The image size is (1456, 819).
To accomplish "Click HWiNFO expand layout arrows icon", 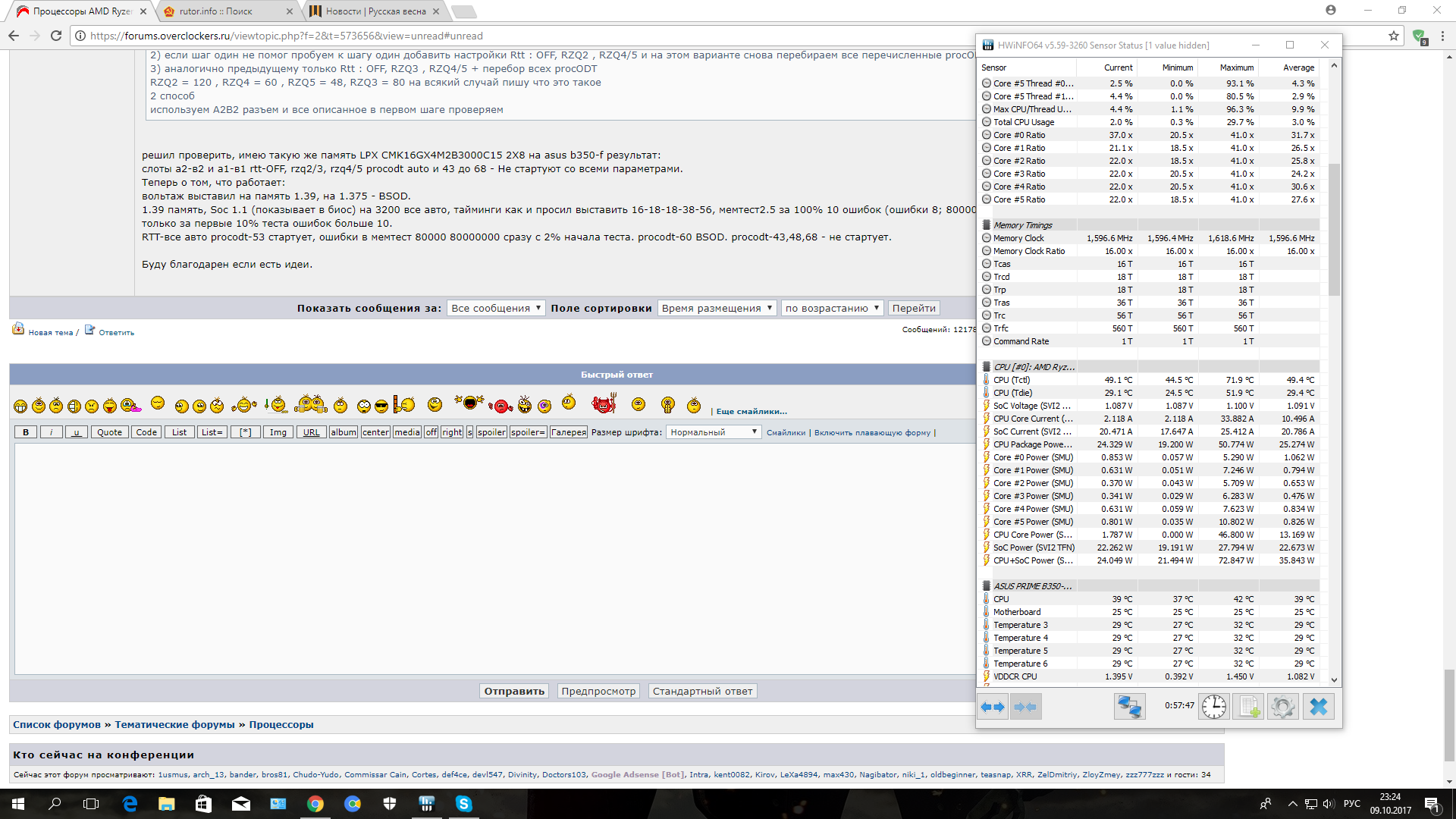I will [x=993, y=707].
